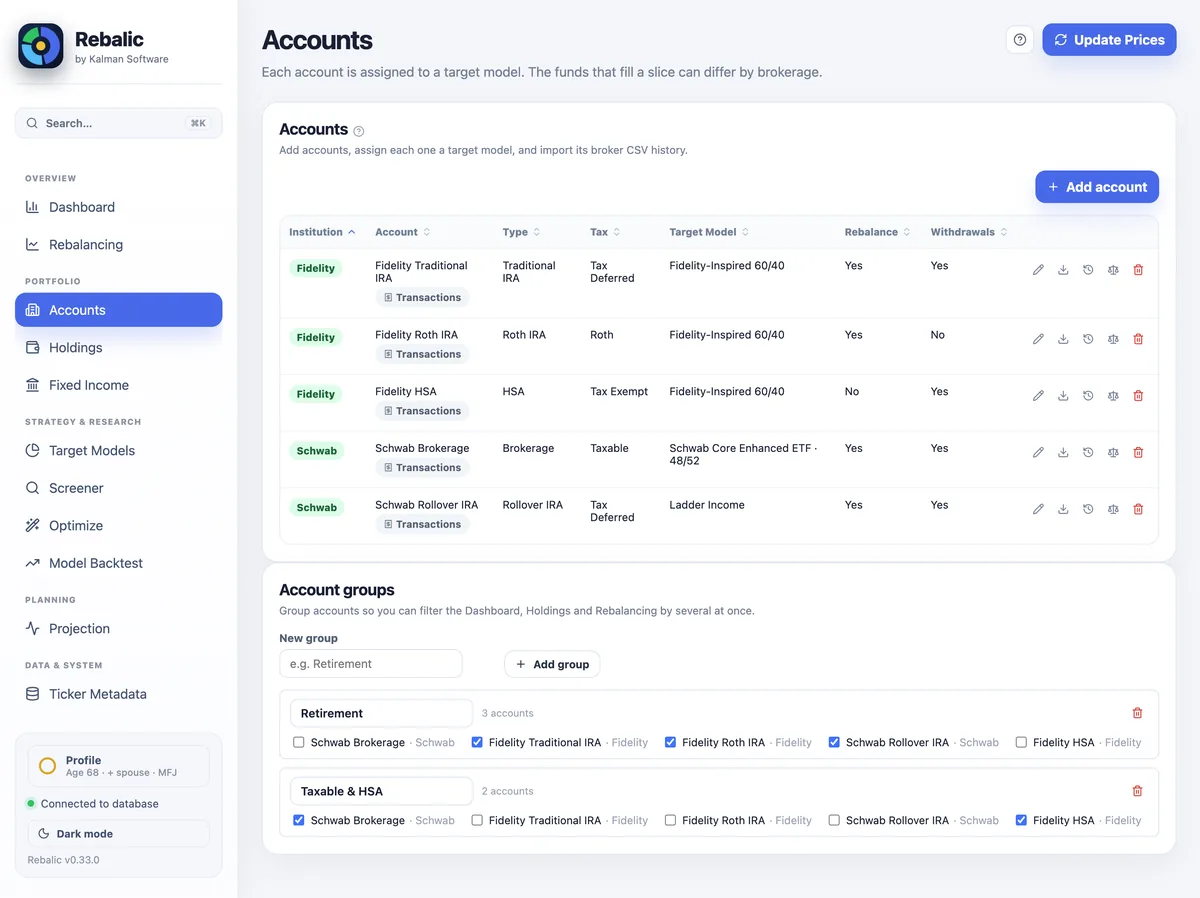
Task: Uncheck Fidelity Traditional IRA in Retirement group
Action: (x=477, y=742)
